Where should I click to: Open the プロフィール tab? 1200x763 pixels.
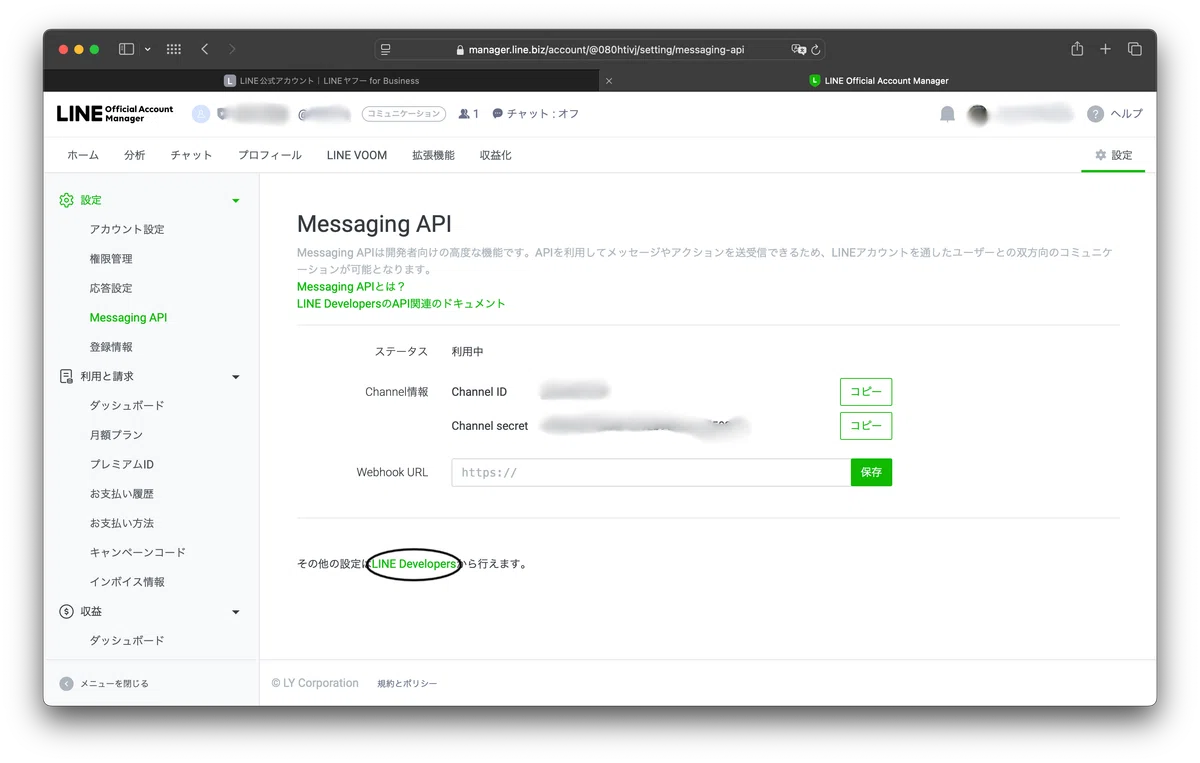[x=270, y=155]
